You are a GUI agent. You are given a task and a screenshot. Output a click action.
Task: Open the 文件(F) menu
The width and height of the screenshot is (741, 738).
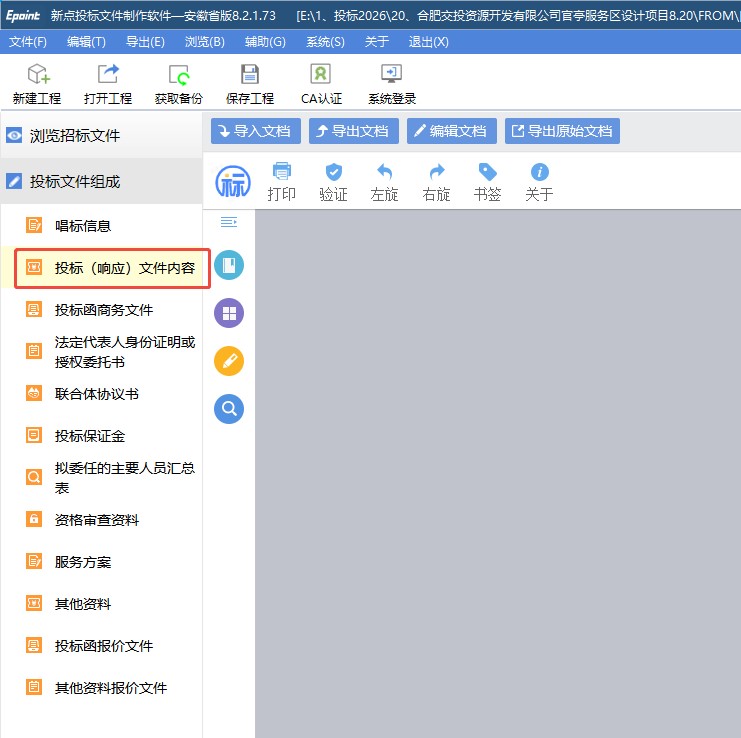(28, 42)
